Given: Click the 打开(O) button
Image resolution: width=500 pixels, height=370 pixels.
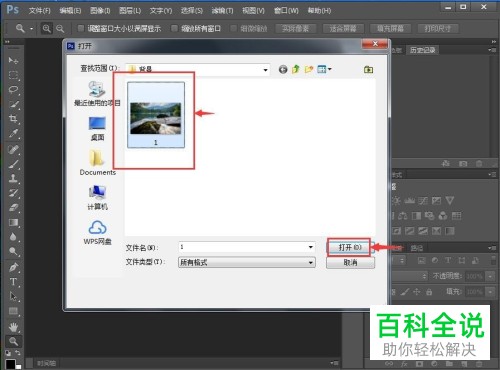Looking at the screenshot, I should (x=350, y=247).
